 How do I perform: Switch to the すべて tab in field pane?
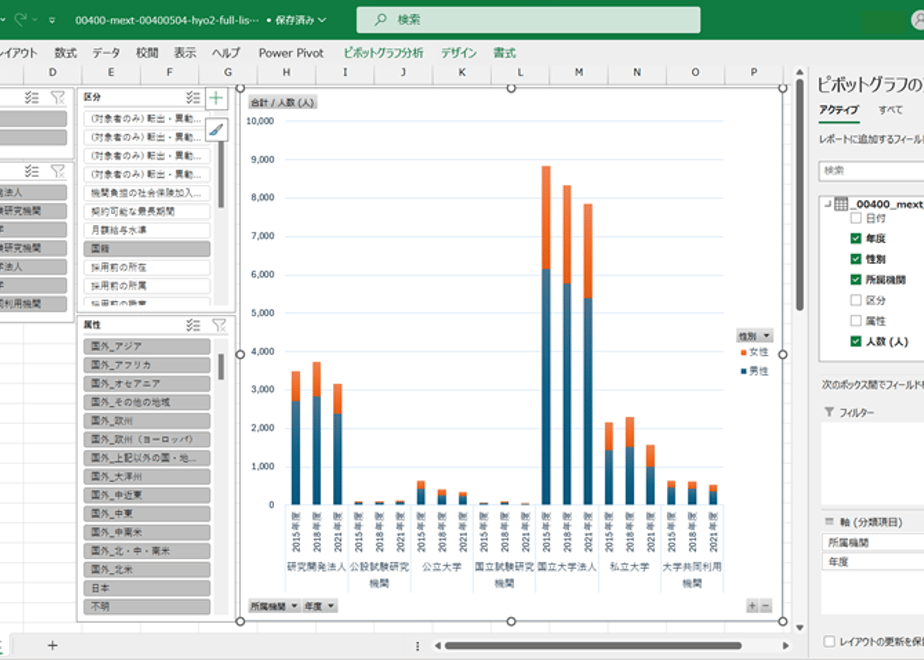[x=890, y=110]
